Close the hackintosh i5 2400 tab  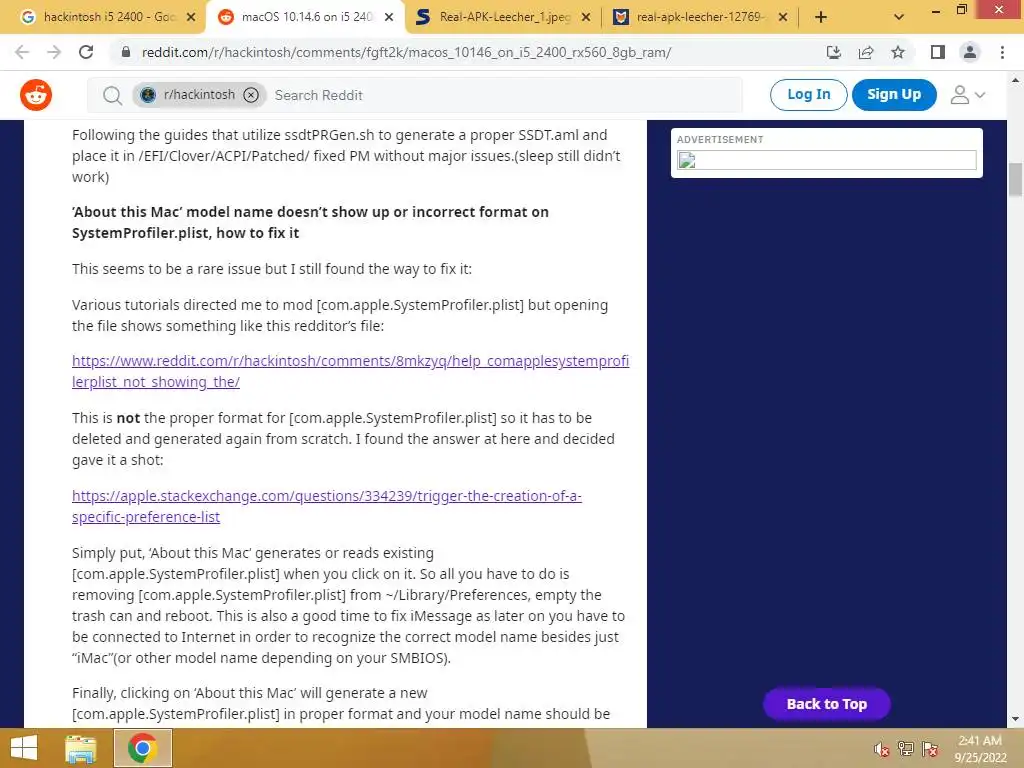click(191, 17)
